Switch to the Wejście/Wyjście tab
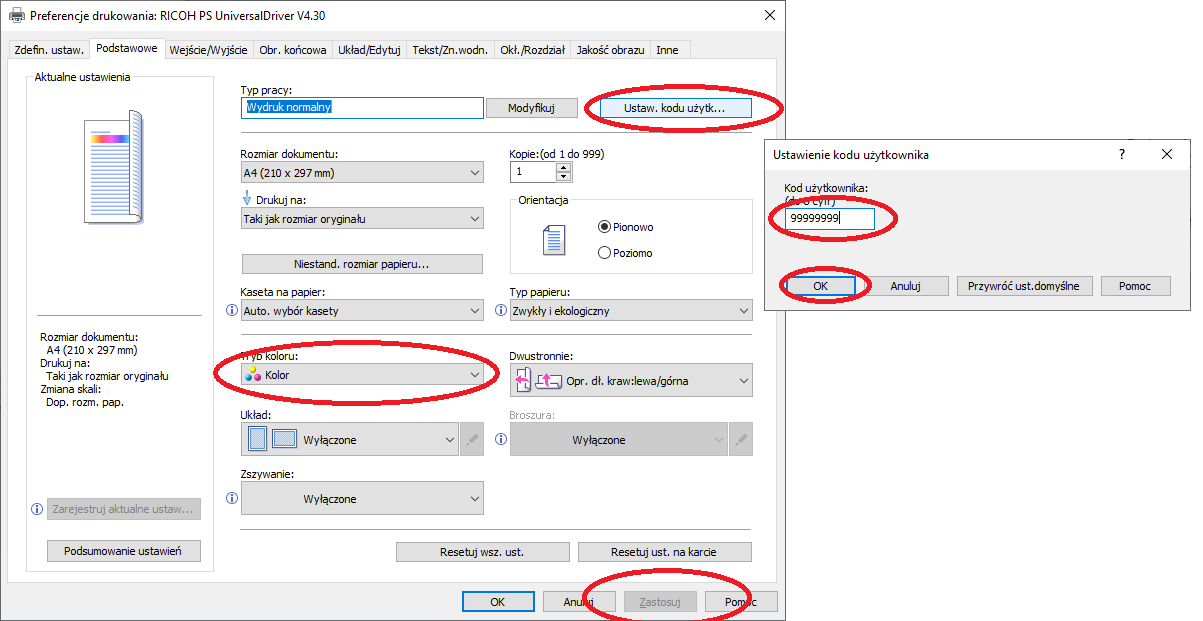Viewport: 1203px width, 621px height. [x=208, y=50]
